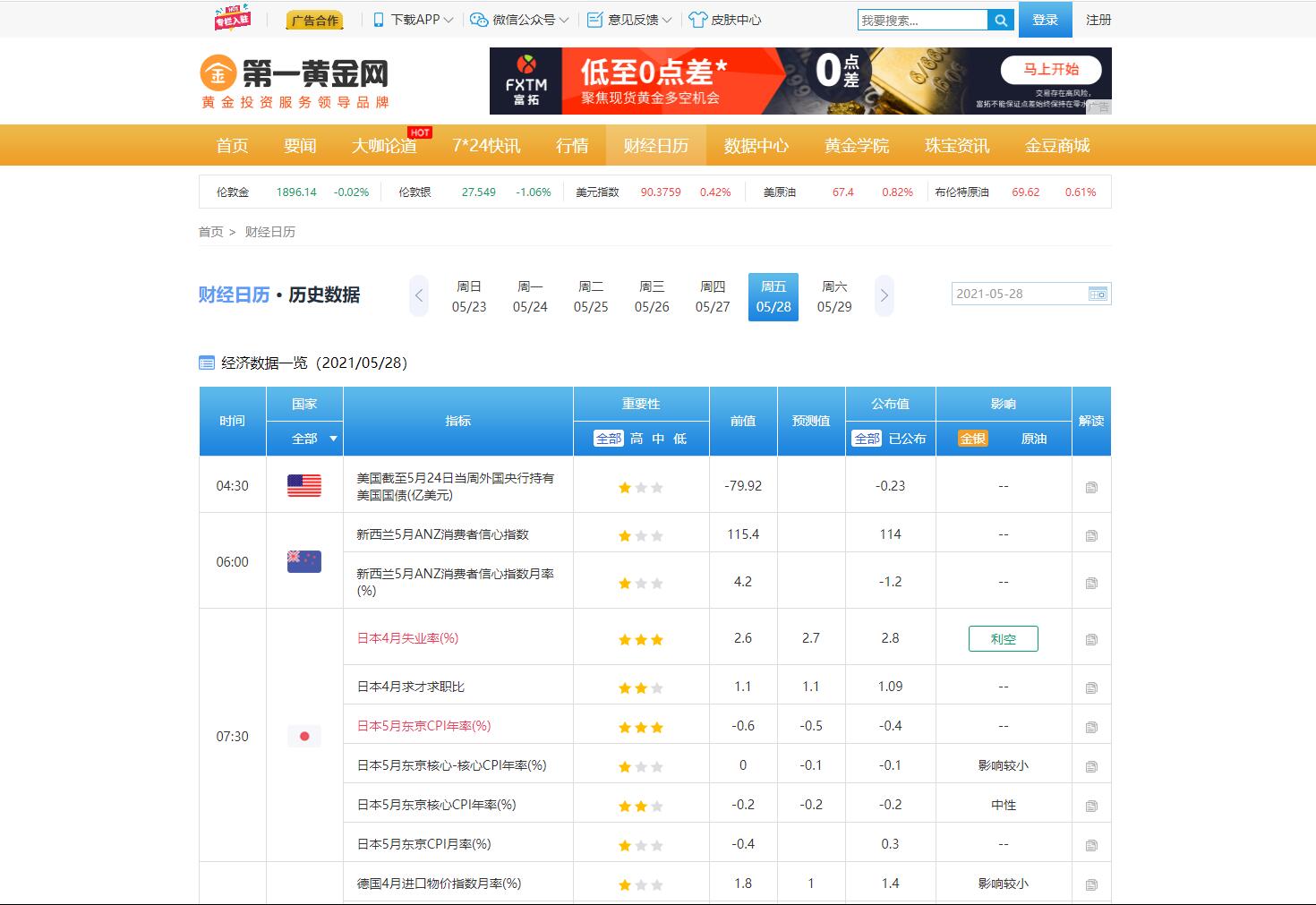
Task: Click the 我要搜索 search input field
Action: [922, 20]
